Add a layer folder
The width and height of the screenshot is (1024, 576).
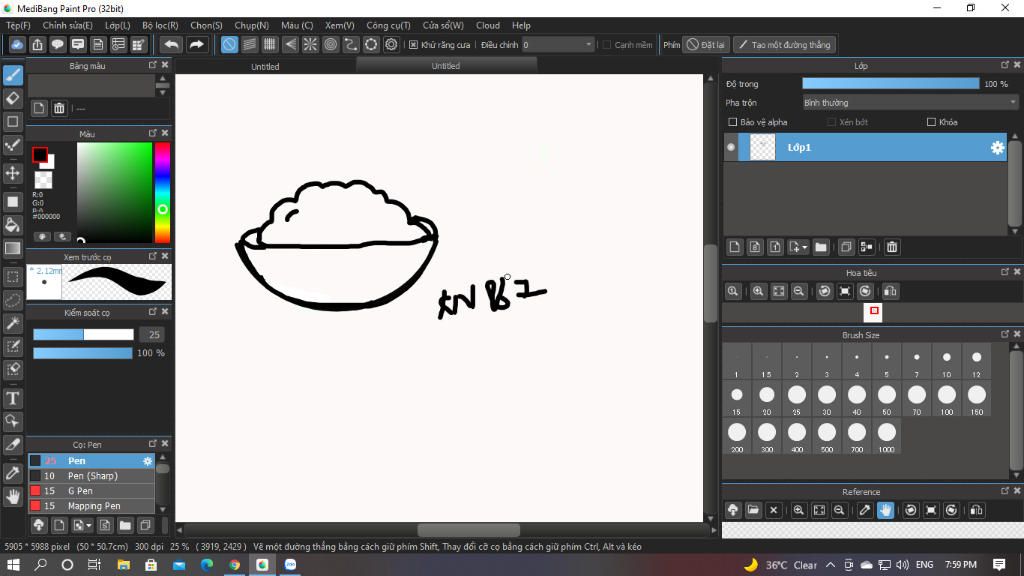(821, 247)
